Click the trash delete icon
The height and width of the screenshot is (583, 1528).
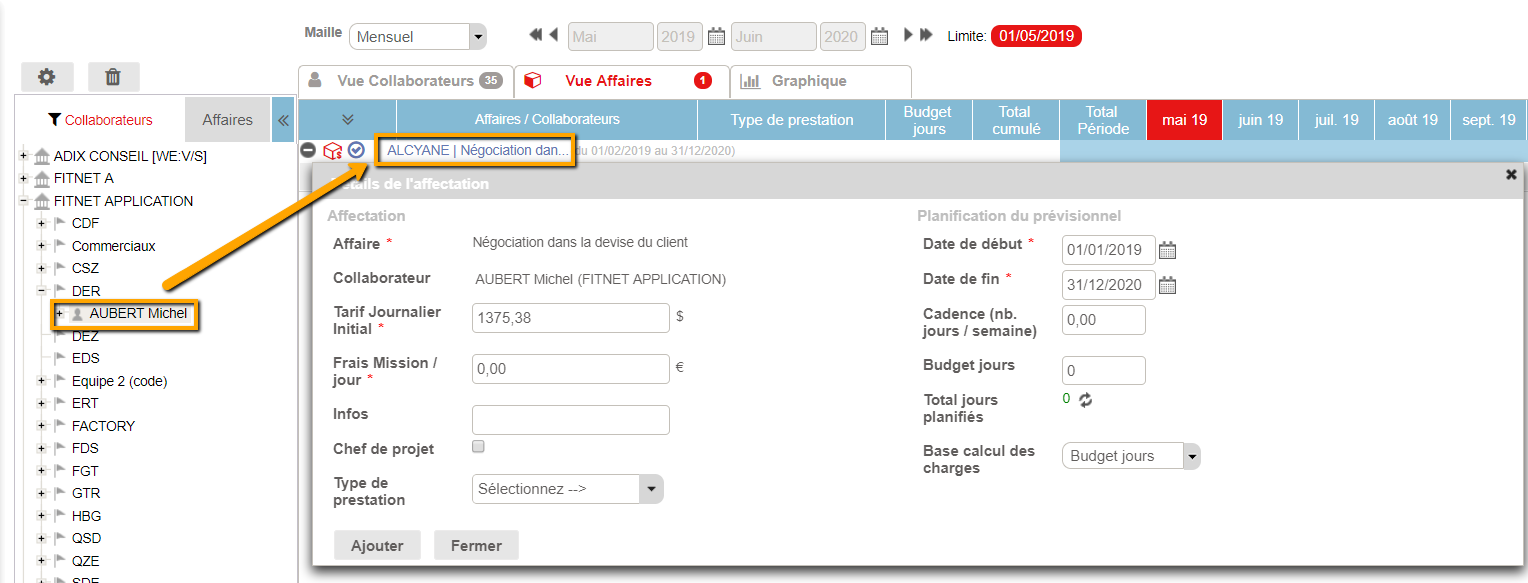[113, 77]
